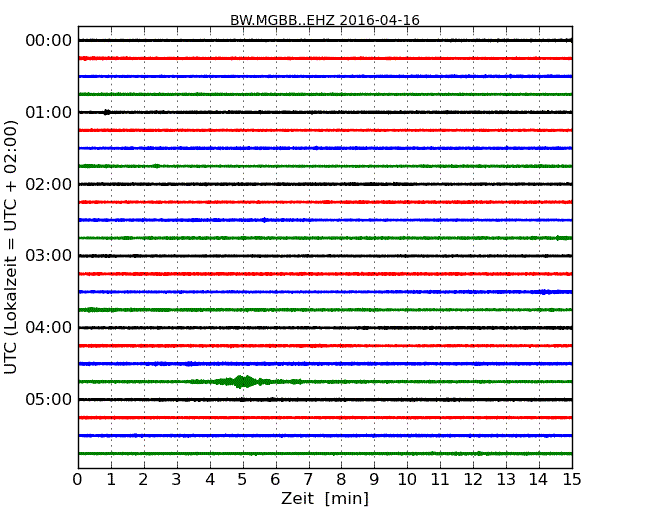Click the x-axis tick label 5
The width and height of the screenshot is (650, 520).
(243, 480)
